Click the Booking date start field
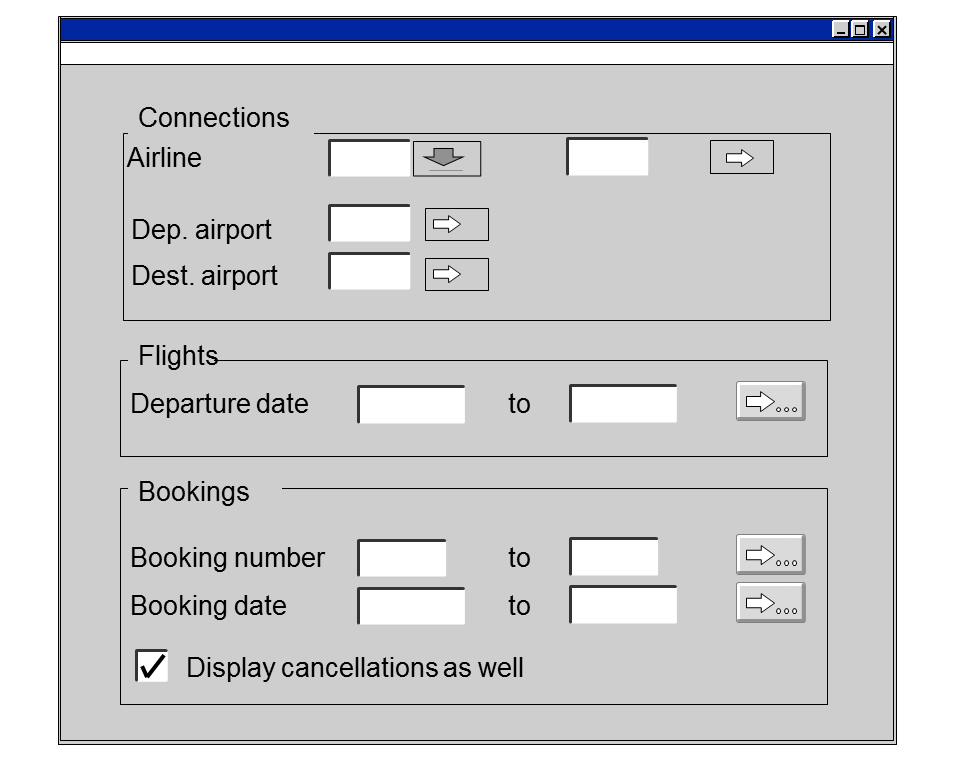 point(411,606)
